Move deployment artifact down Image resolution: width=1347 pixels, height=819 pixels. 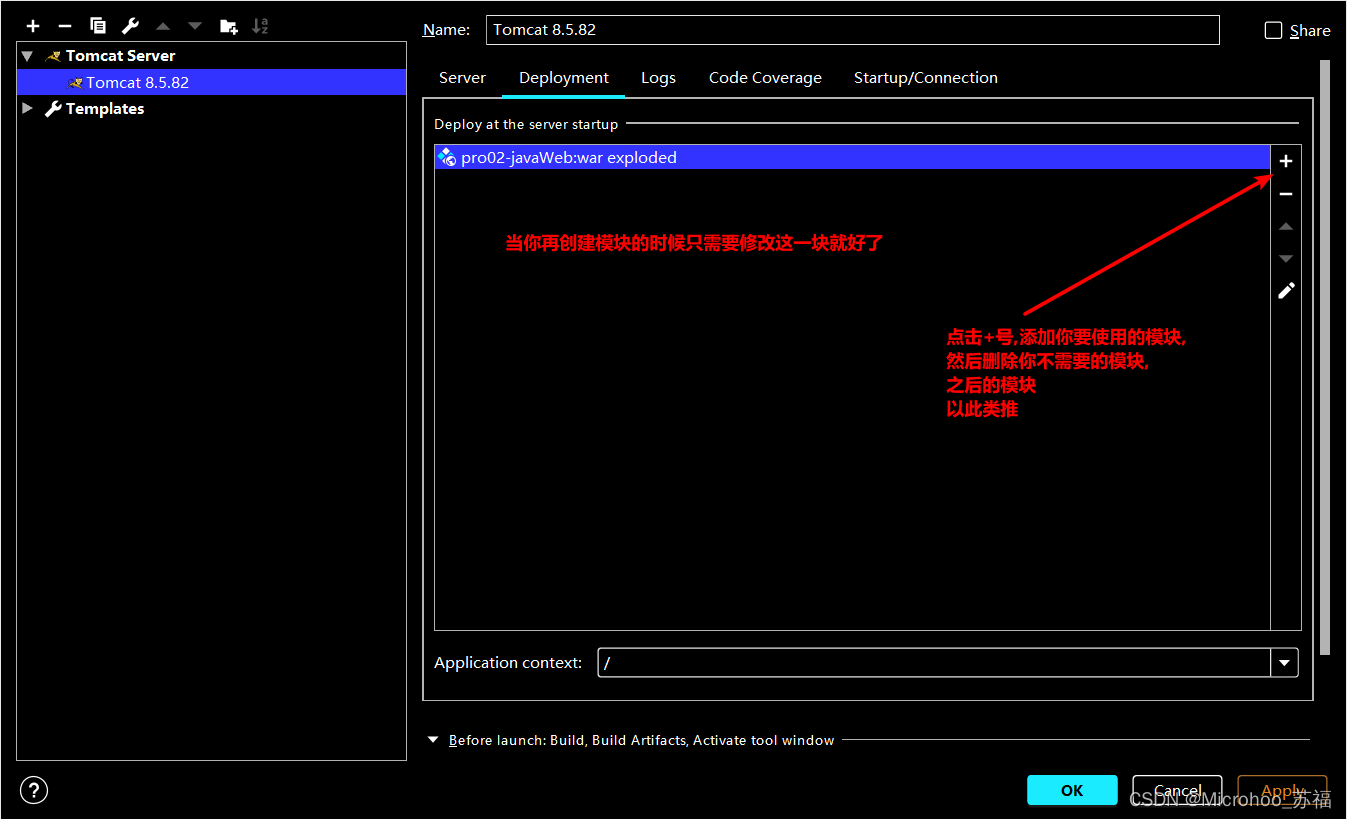click(x=1286, y=259)
